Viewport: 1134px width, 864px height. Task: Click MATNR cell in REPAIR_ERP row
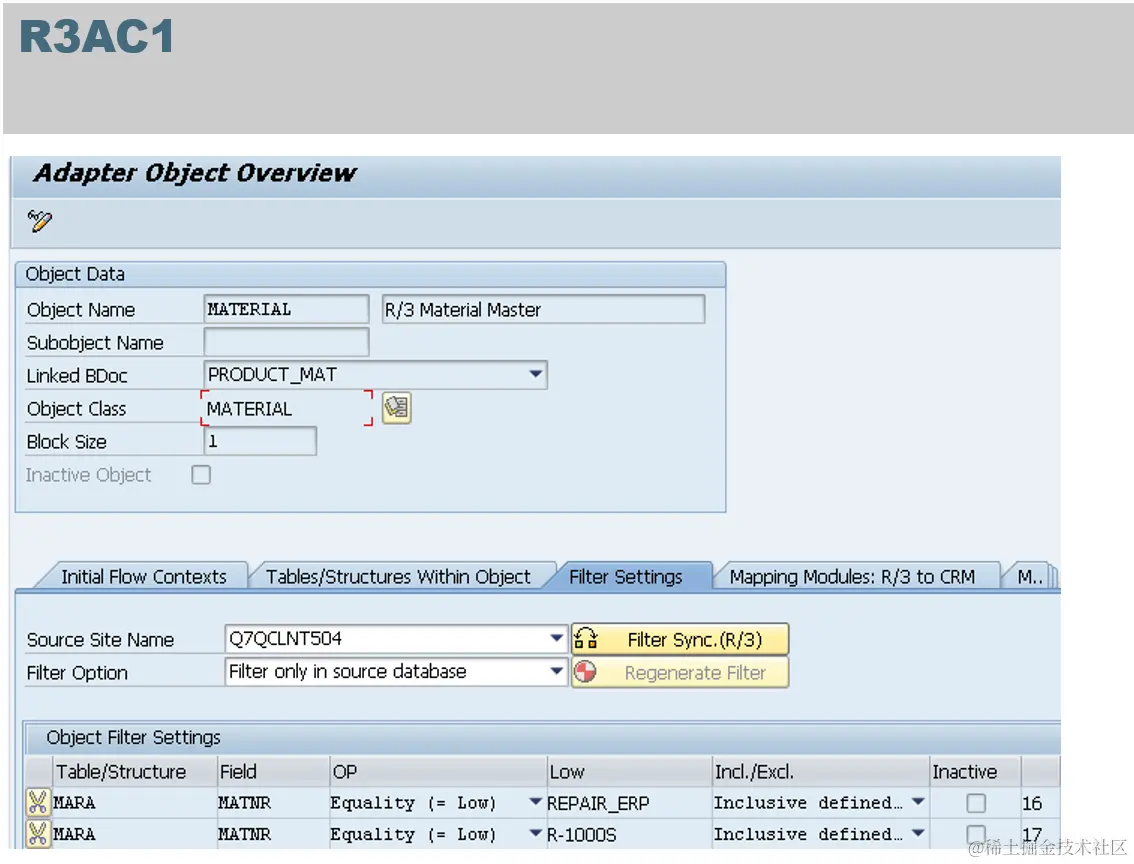[x=273, y=803]
